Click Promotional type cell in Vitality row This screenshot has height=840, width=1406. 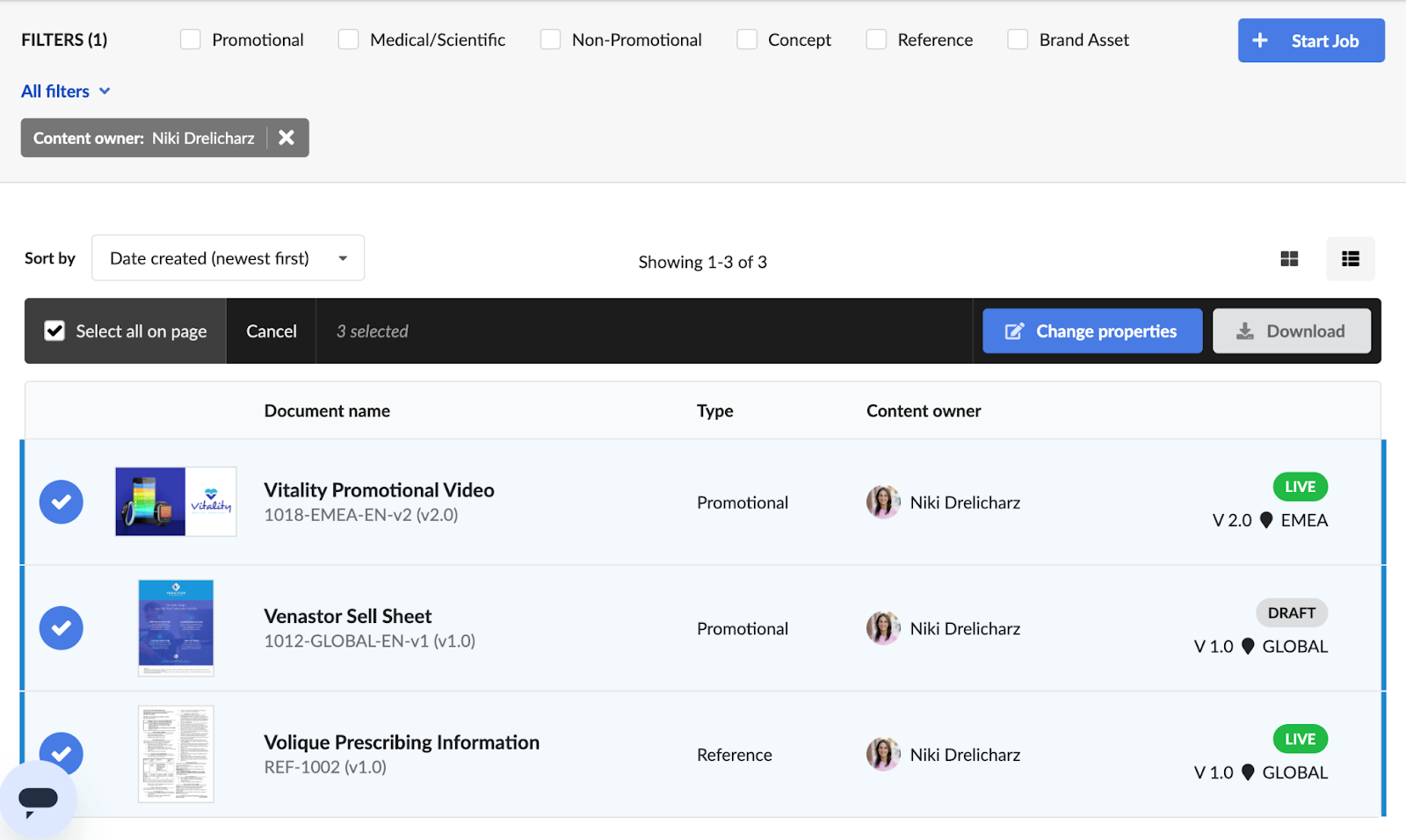743,503
